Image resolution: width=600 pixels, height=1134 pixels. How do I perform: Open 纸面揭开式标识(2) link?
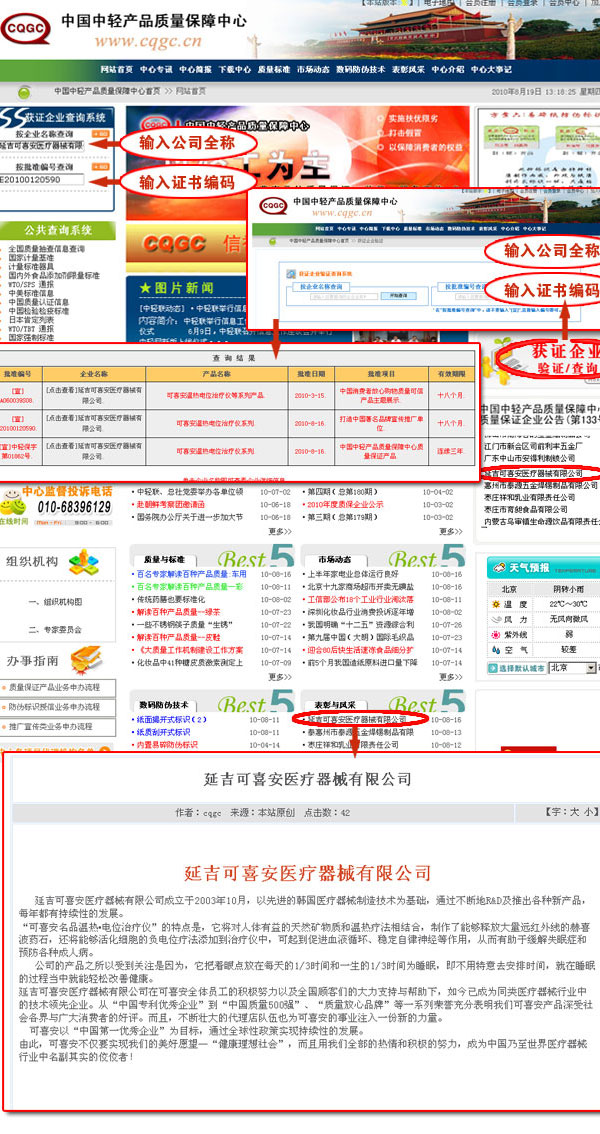click(x=171, y=720)
